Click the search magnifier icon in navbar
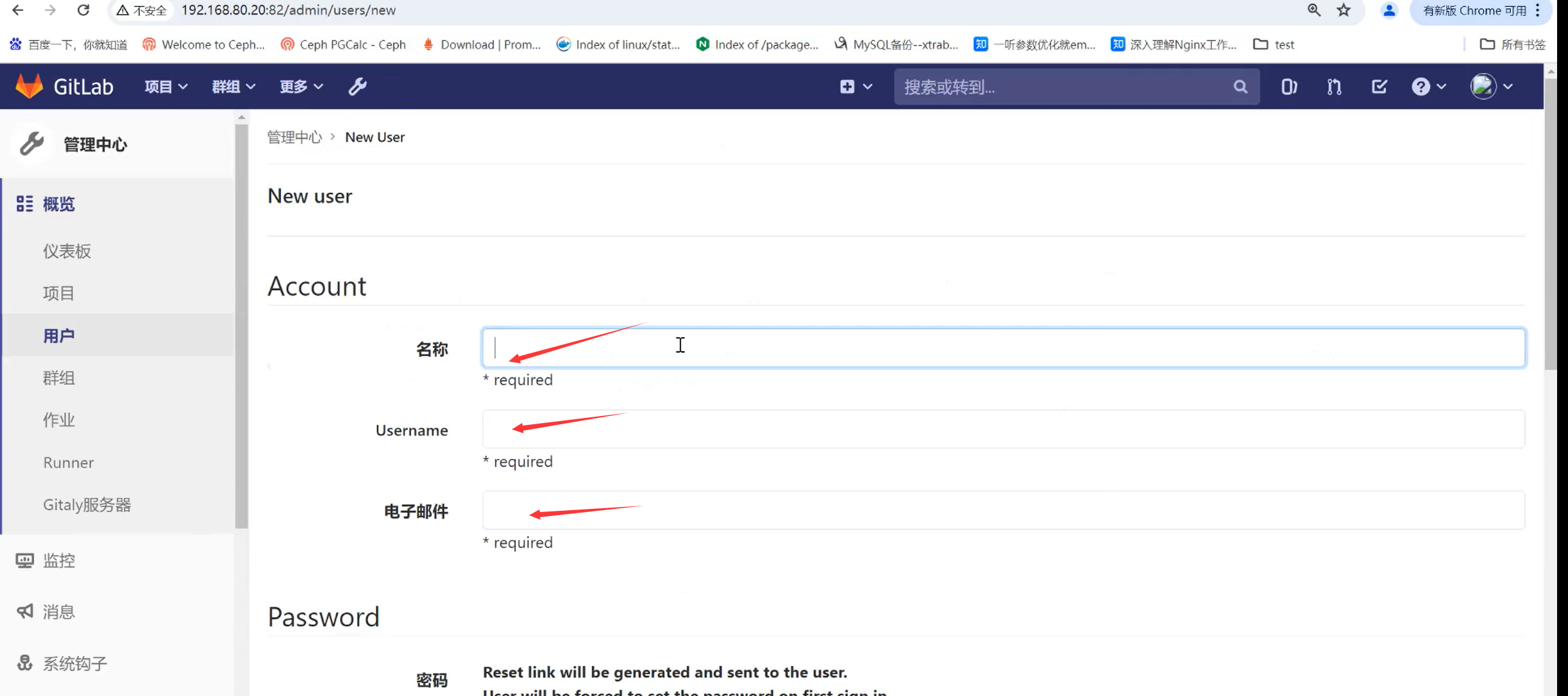1568x696 pixels. [1240, 87]
